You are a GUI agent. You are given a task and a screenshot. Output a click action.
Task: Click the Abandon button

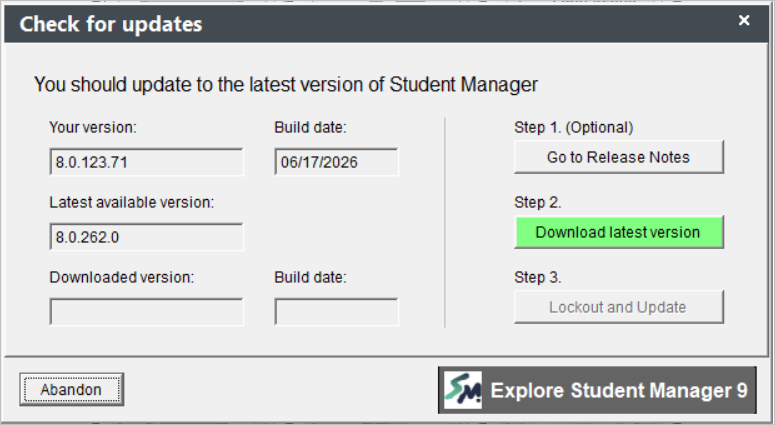click(x=72, y=389)
